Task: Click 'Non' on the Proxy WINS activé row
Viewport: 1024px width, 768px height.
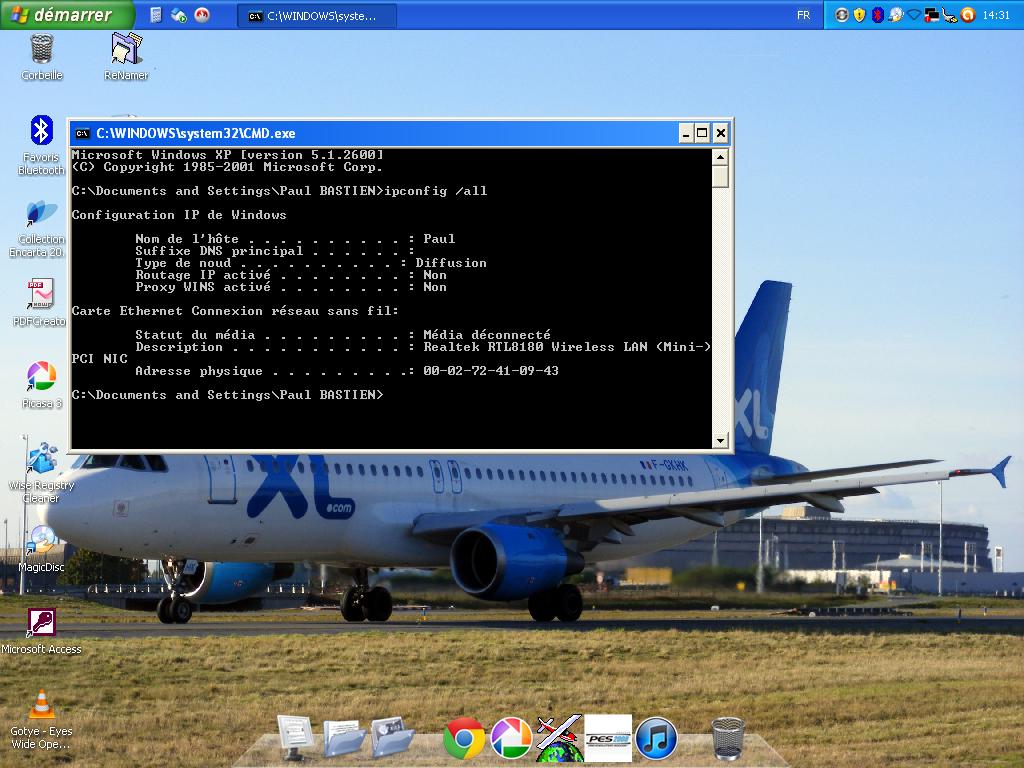Action: (435, 287)
